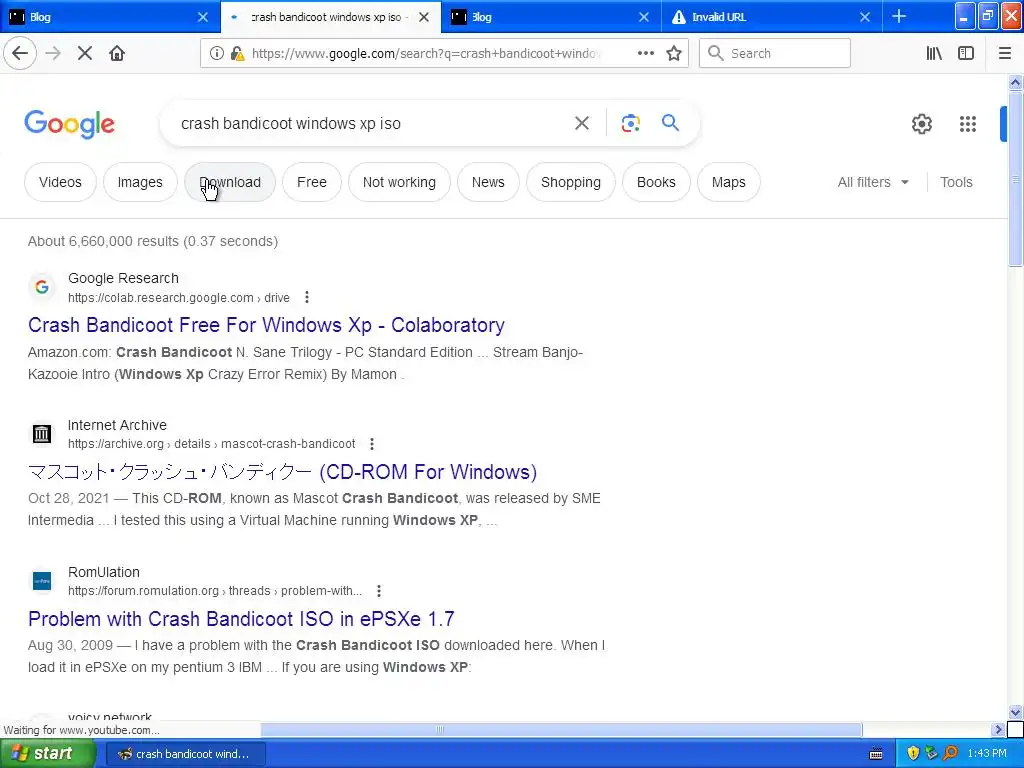Click the horizontal scrollbar right arrow
This screenshot has width=1024, height=768.
click(998, 729)
